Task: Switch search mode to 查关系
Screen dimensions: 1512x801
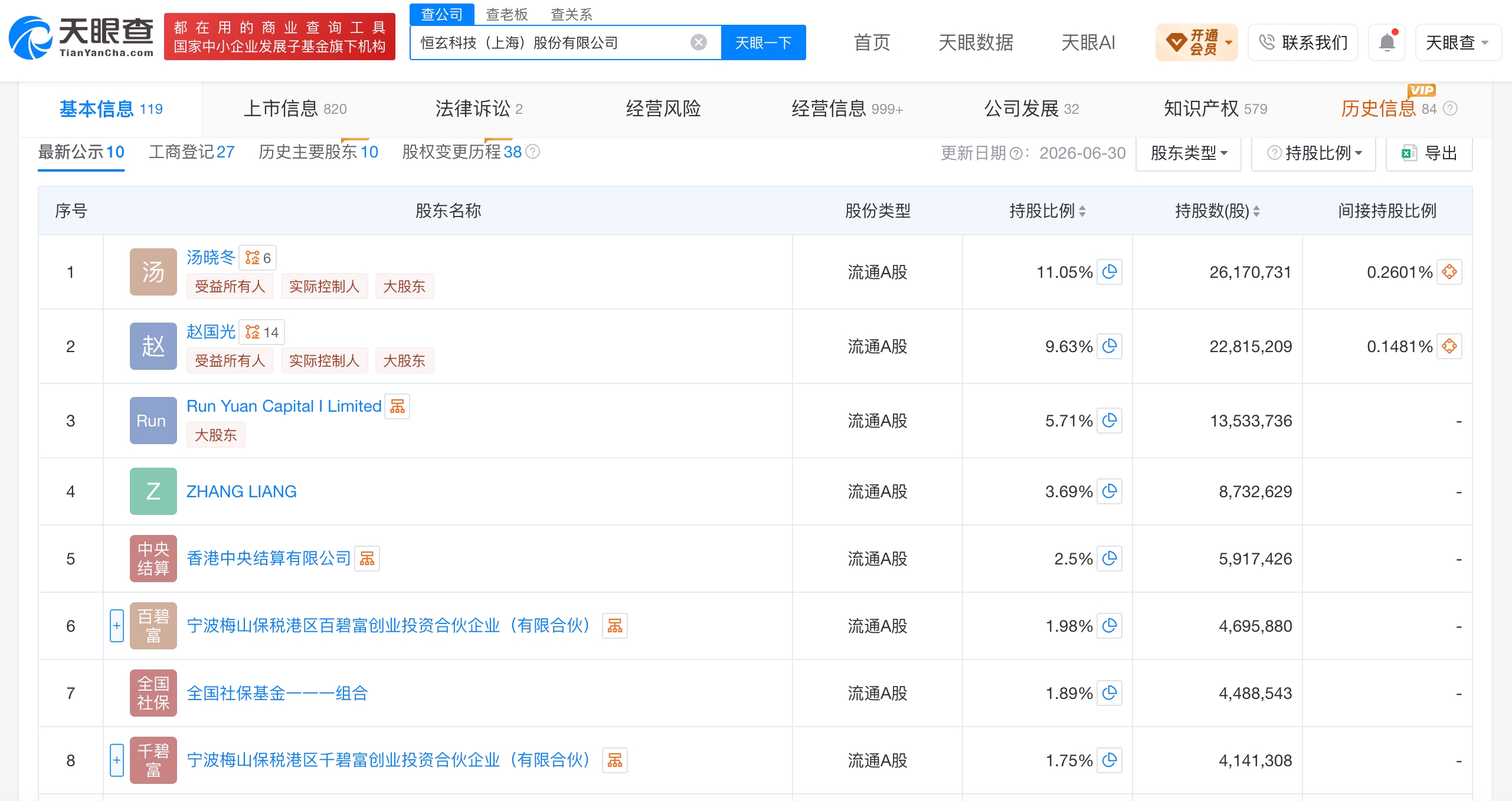Action: (571, 14)
